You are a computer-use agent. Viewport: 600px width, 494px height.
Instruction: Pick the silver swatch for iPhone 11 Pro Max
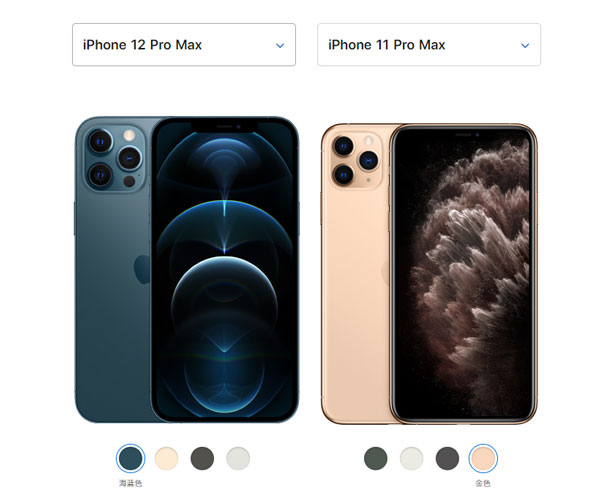coord(411,458)
